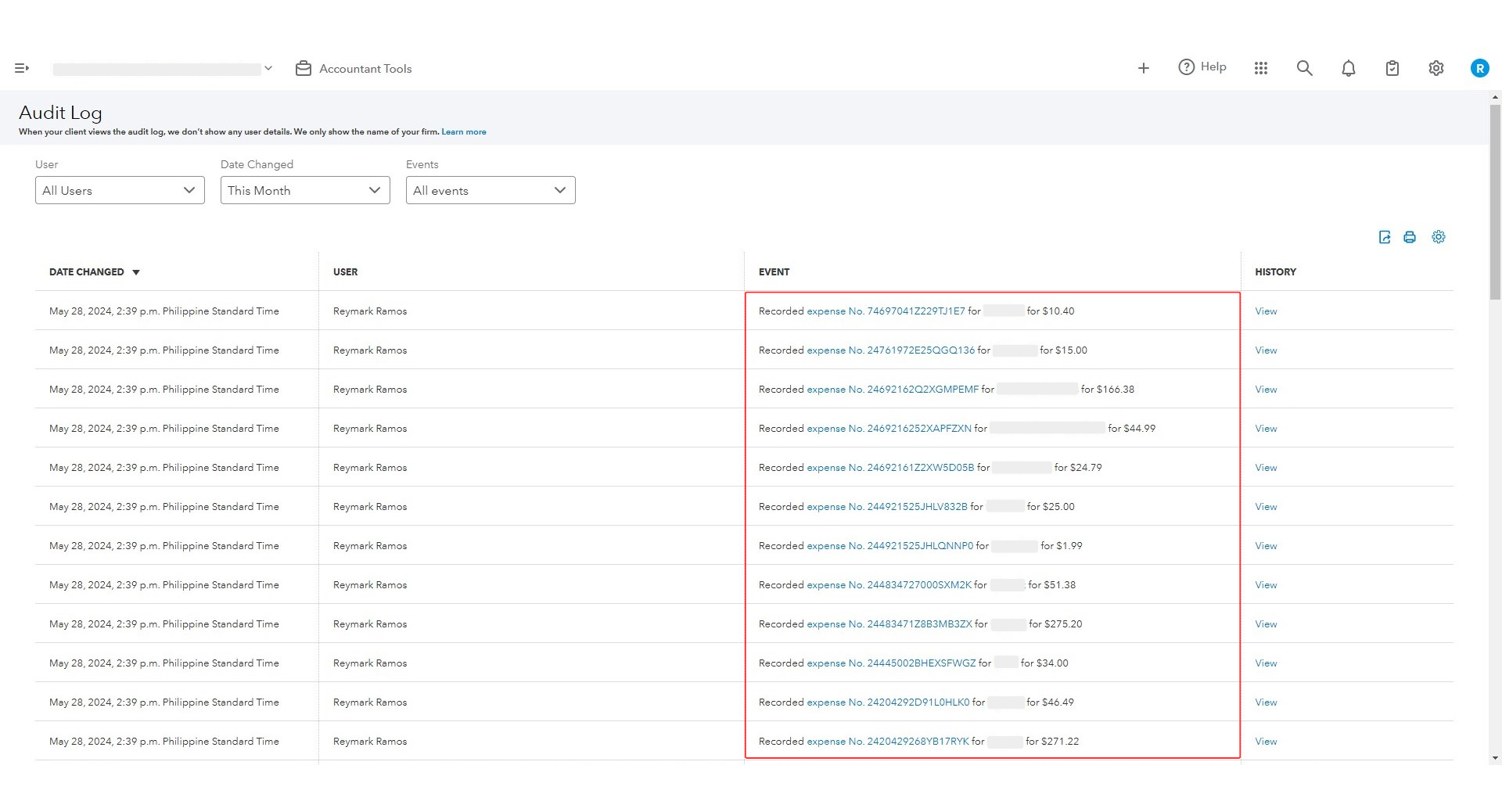Screen dimensions: 1502x812
Task: View history for the $1.99 expense
Action: pyautogui.click(x=1266, y=546)
